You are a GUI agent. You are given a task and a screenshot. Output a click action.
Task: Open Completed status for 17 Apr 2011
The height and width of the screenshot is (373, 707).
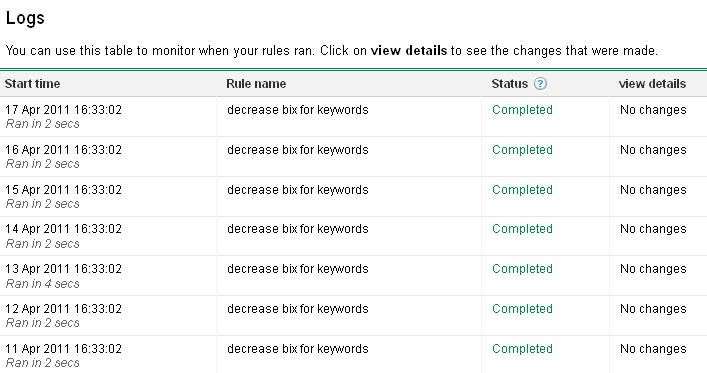522,110
